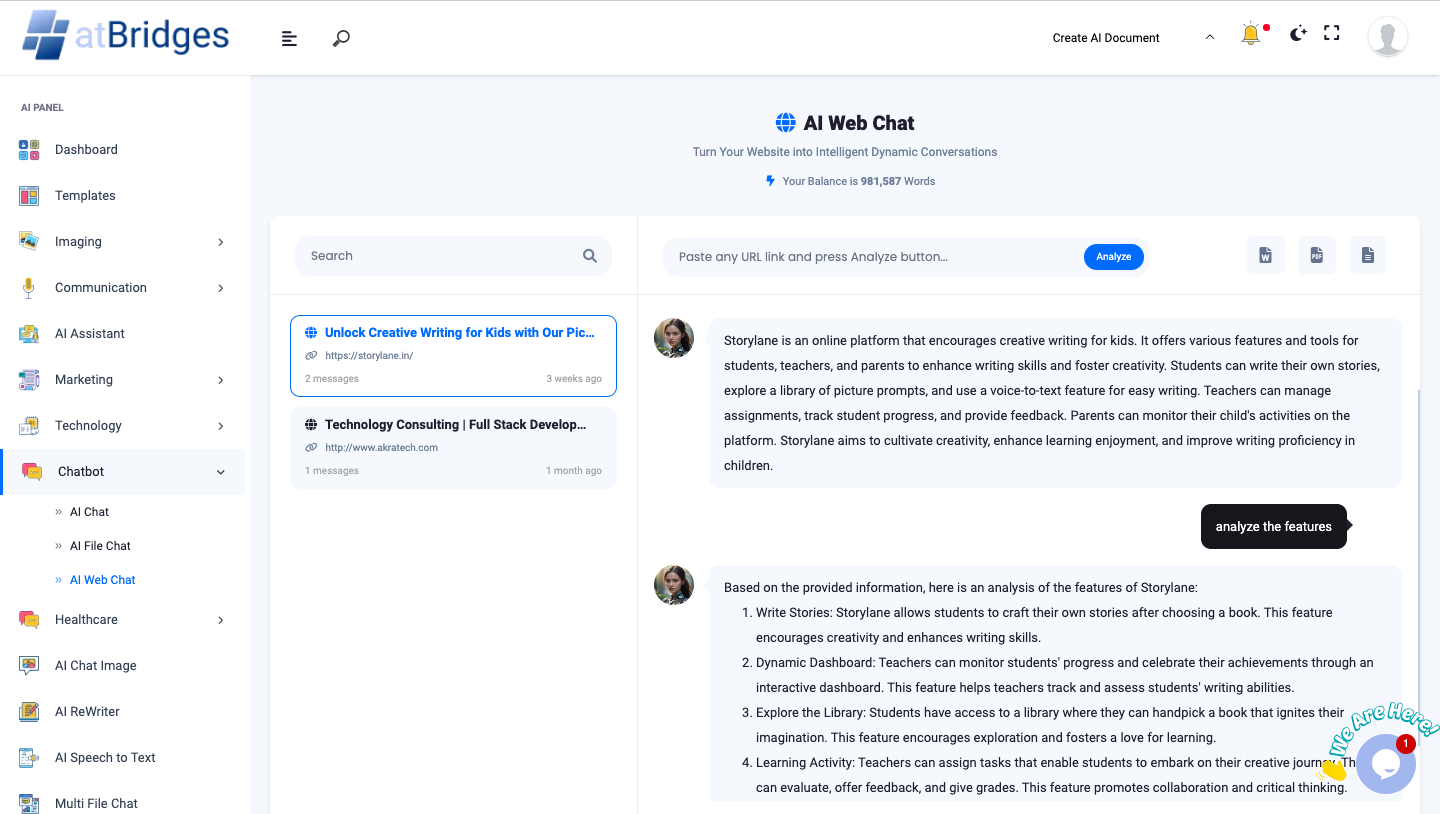Toggle the sidebar menu hamburger icon
The height and width of the screenshot is (814, 1440).
point(289,38)
